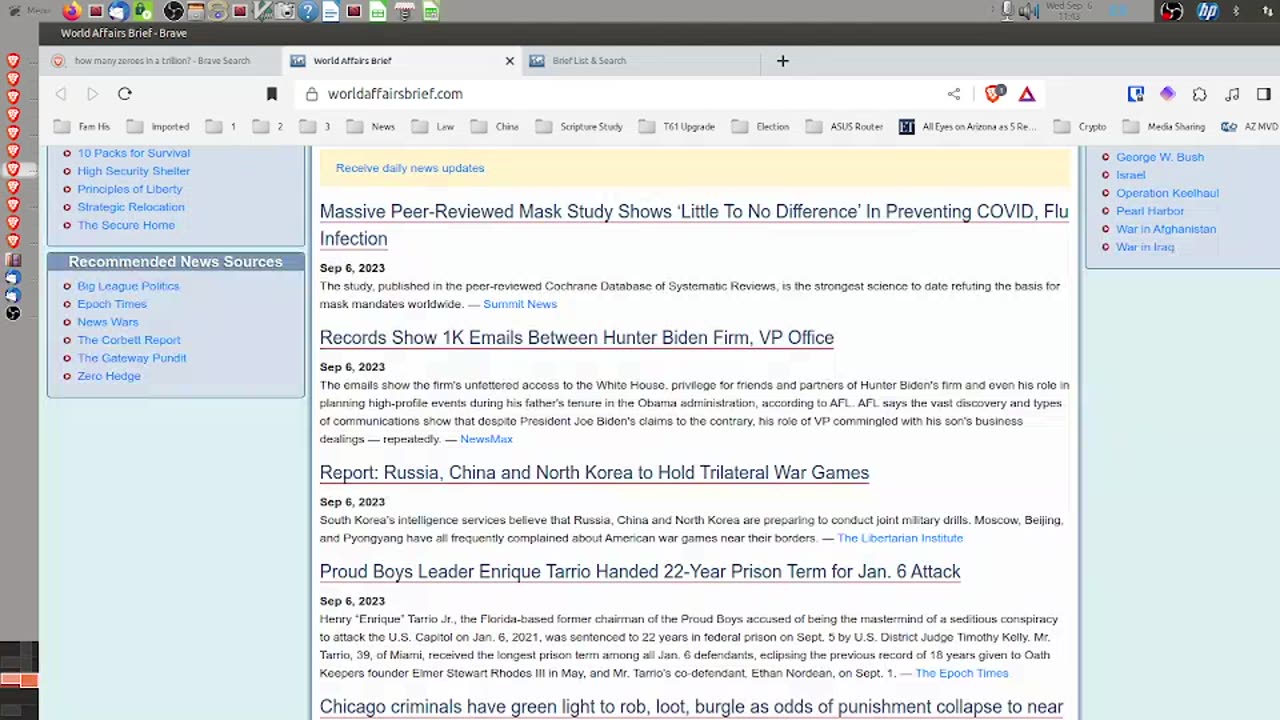Screen dimensions: 1280x720
Task: Toggle the browser sidebar panel icon
Action: (1264, 94)
